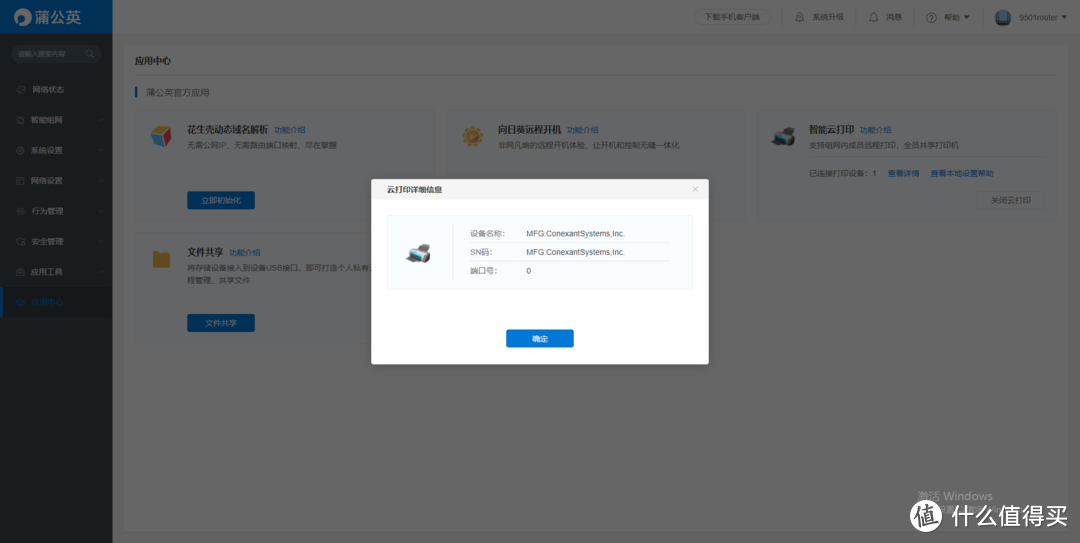
Task: Expand the 应用工具 chevron
Action: (x=101, y=272)
